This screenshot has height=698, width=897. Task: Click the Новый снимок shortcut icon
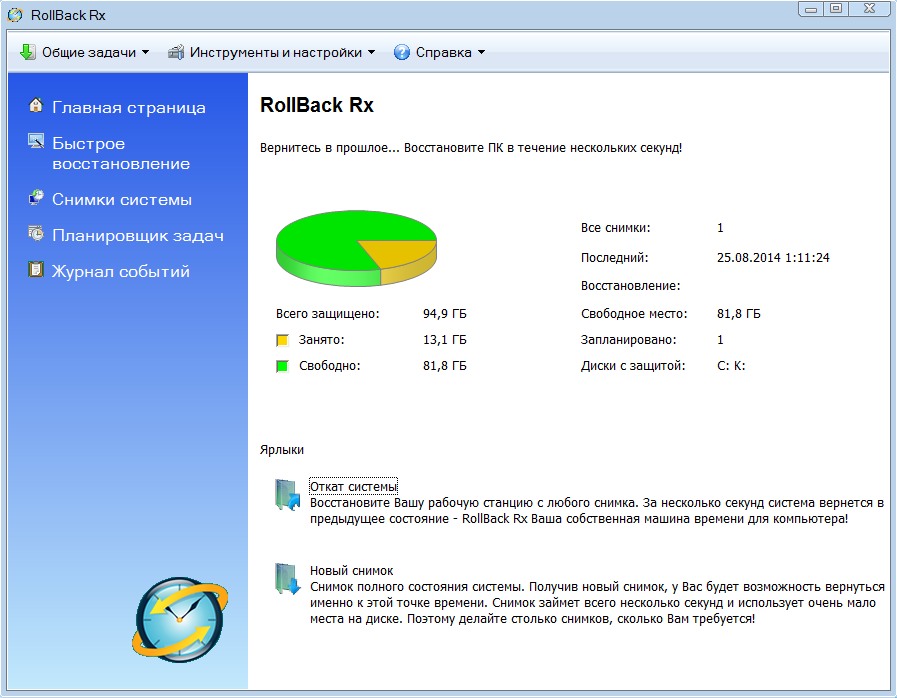click(287, 579)
